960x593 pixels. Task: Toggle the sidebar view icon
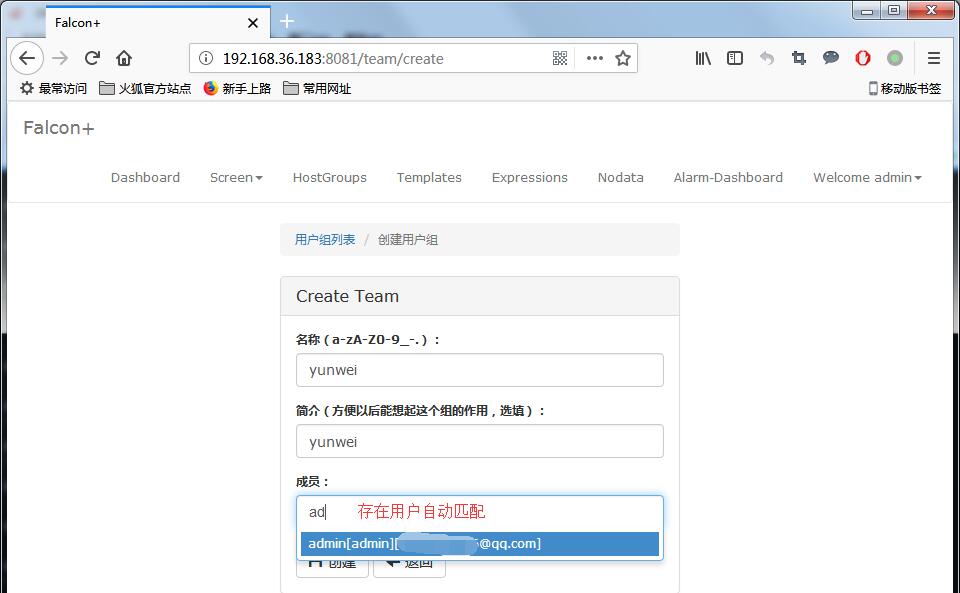click(x=735, y=58)
